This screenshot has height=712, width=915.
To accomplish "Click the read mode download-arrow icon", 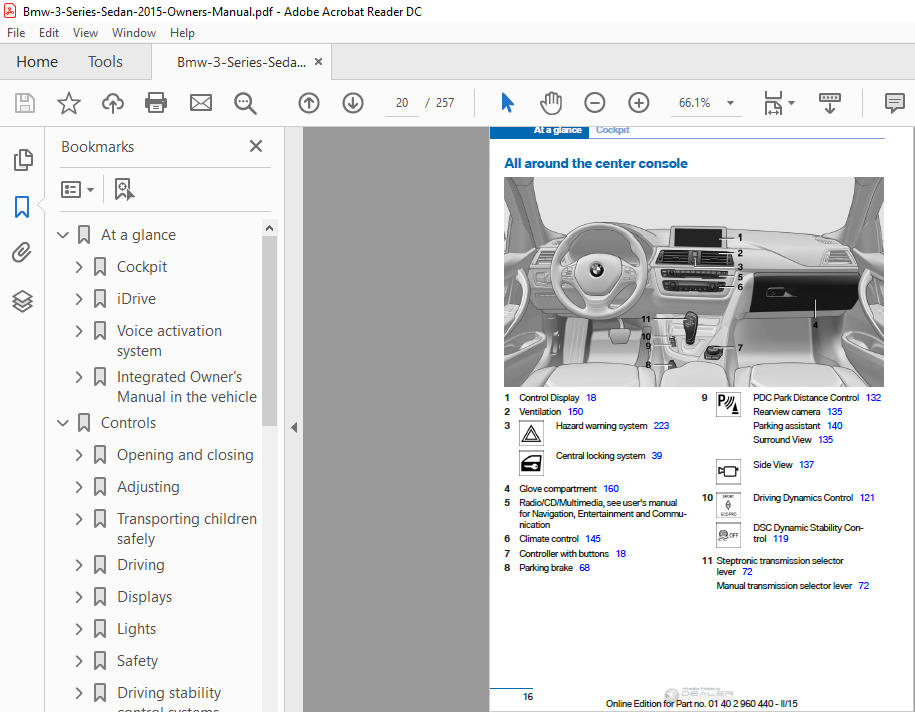I will (830, 103).
